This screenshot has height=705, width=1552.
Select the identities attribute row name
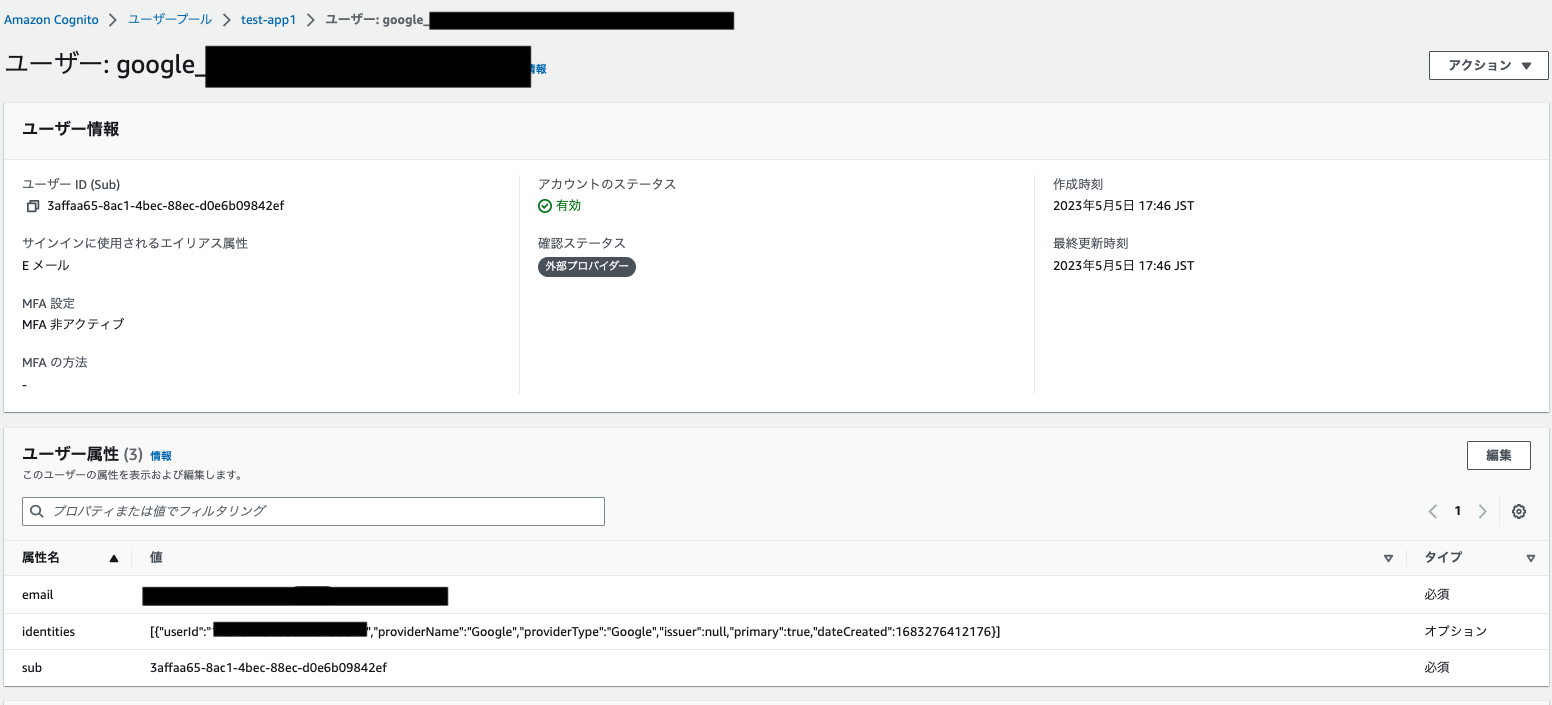pos(48,632)
